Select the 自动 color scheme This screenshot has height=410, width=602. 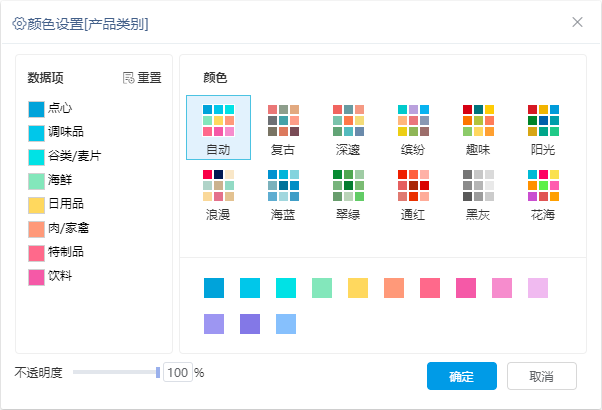point(218,127)
